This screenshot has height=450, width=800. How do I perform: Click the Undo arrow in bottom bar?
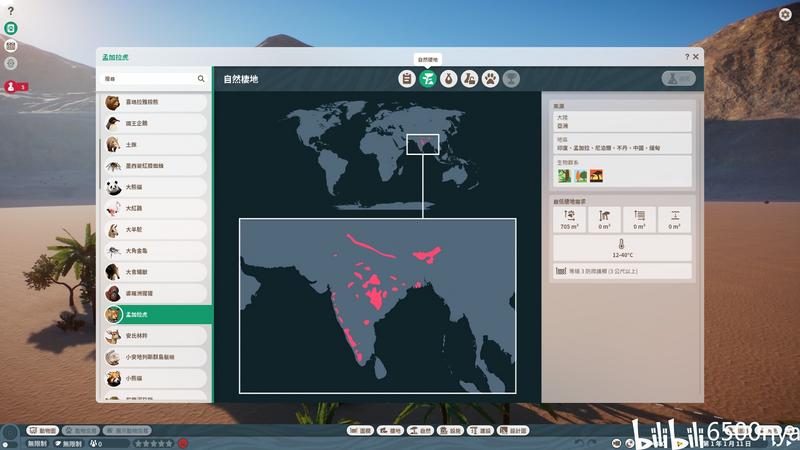pyautogui.click(x=579, y=443)
